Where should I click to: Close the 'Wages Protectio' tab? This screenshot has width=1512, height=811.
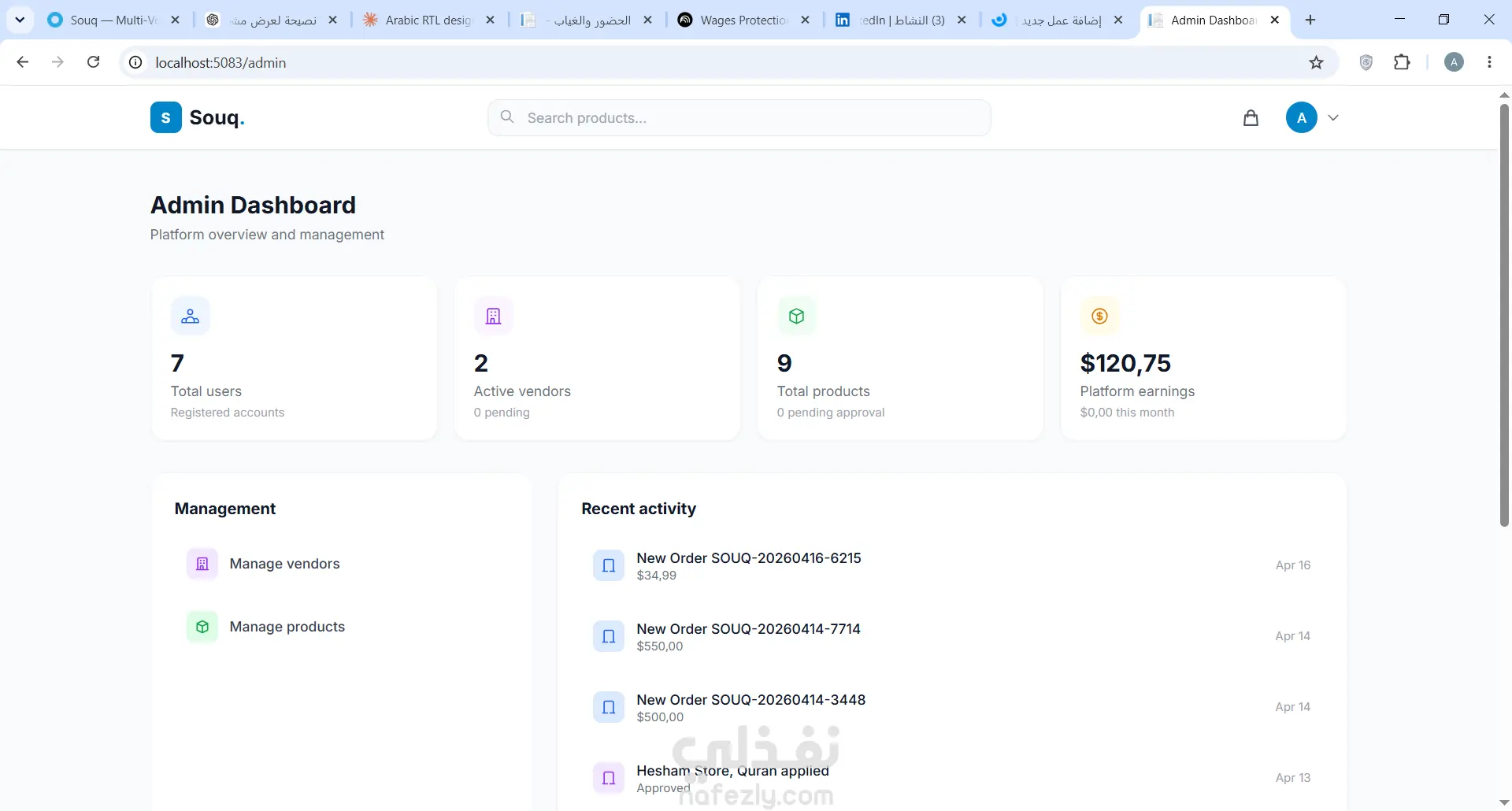coord(805,20)
